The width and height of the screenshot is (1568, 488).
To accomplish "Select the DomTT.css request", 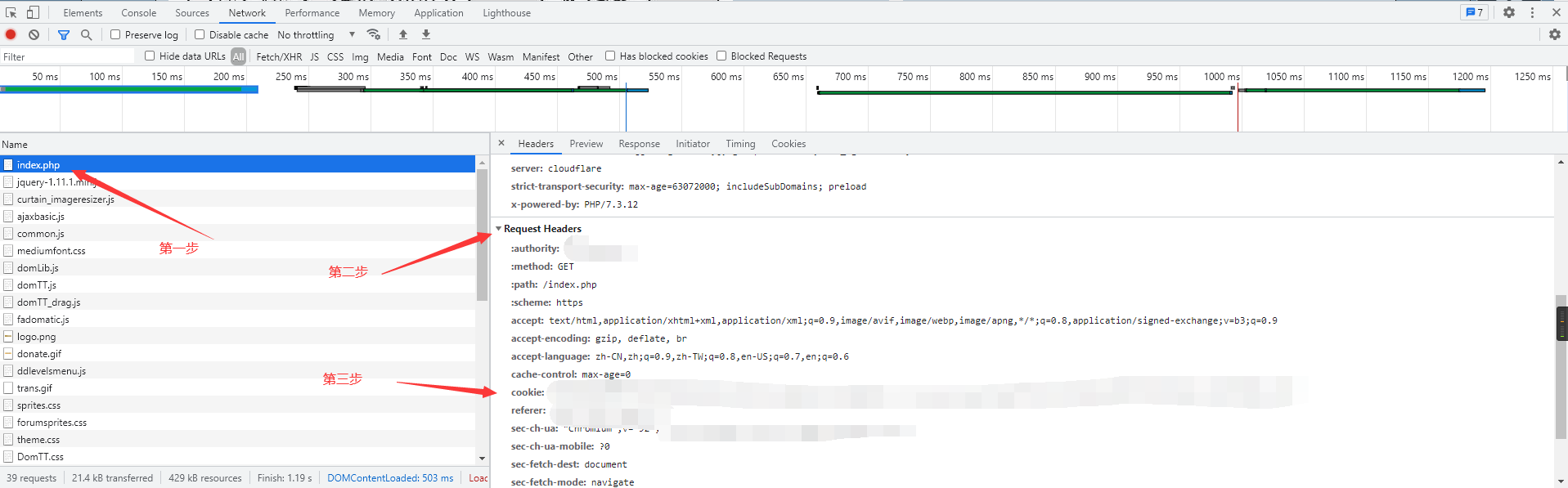I will [237, 456].
